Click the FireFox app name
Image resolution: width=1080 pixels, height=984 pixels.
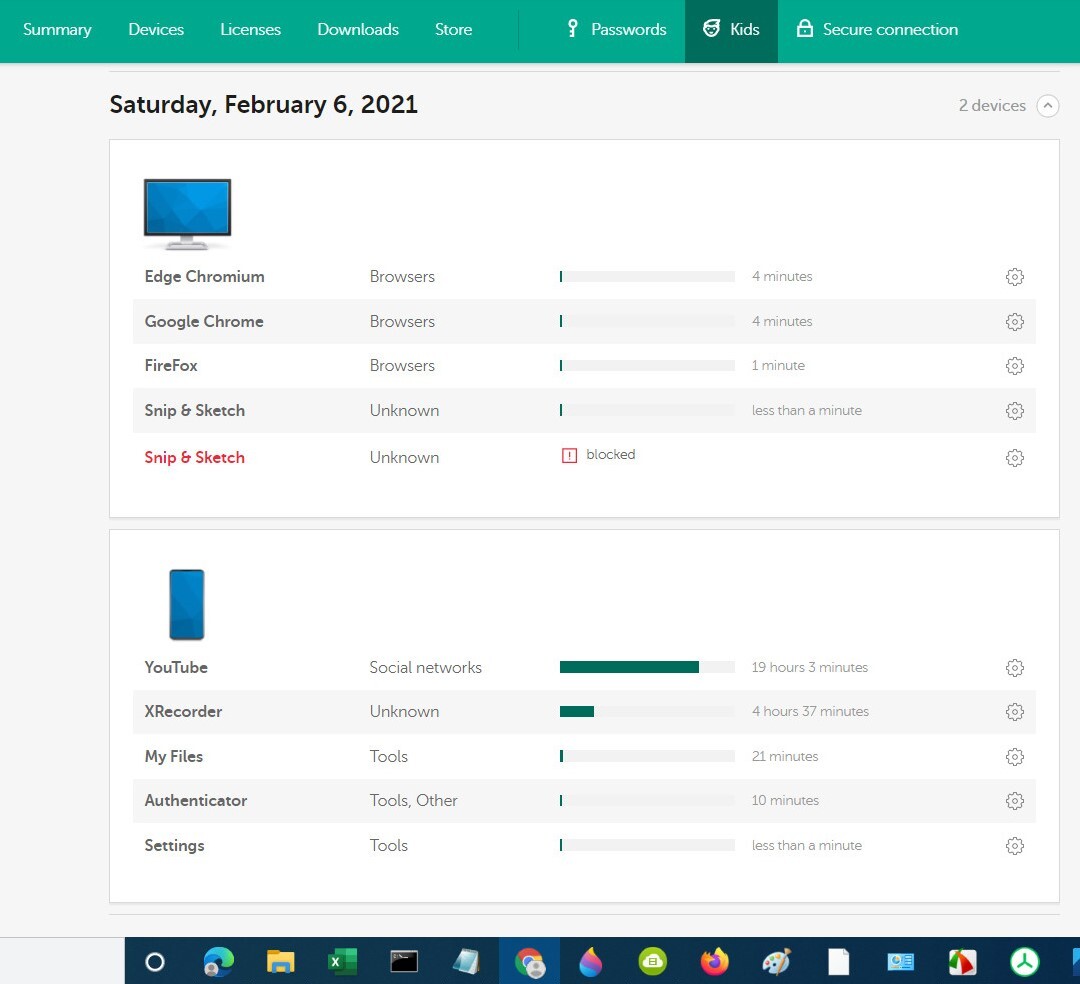171,366
